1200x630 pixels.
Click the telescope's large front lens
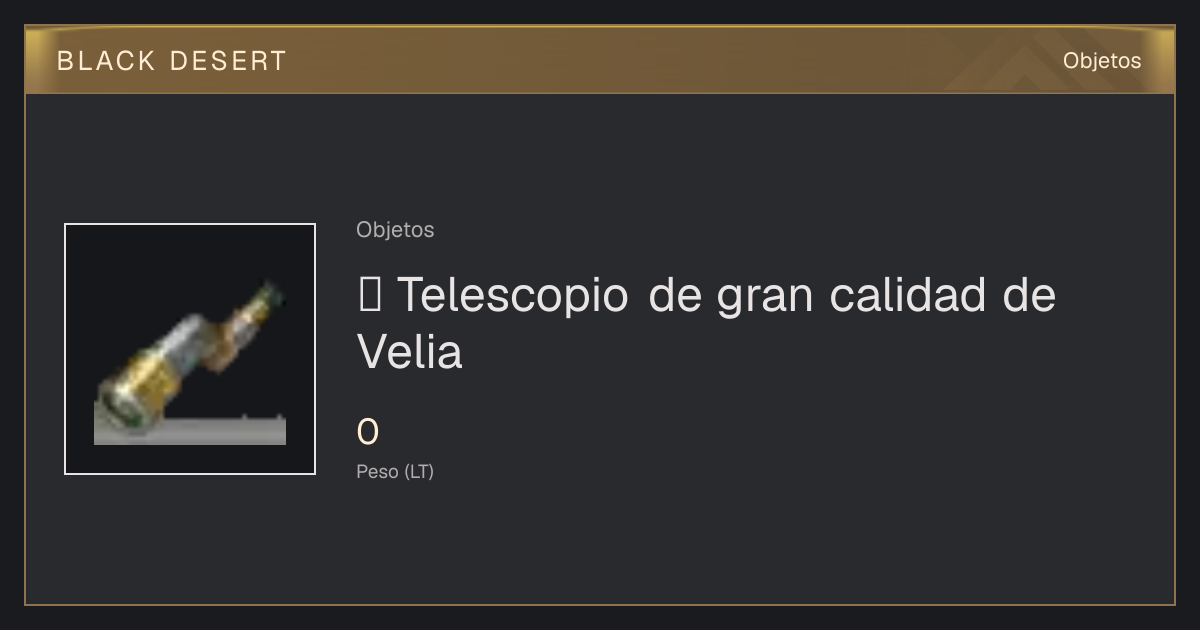pyautogui.click(x=117, y=405)
